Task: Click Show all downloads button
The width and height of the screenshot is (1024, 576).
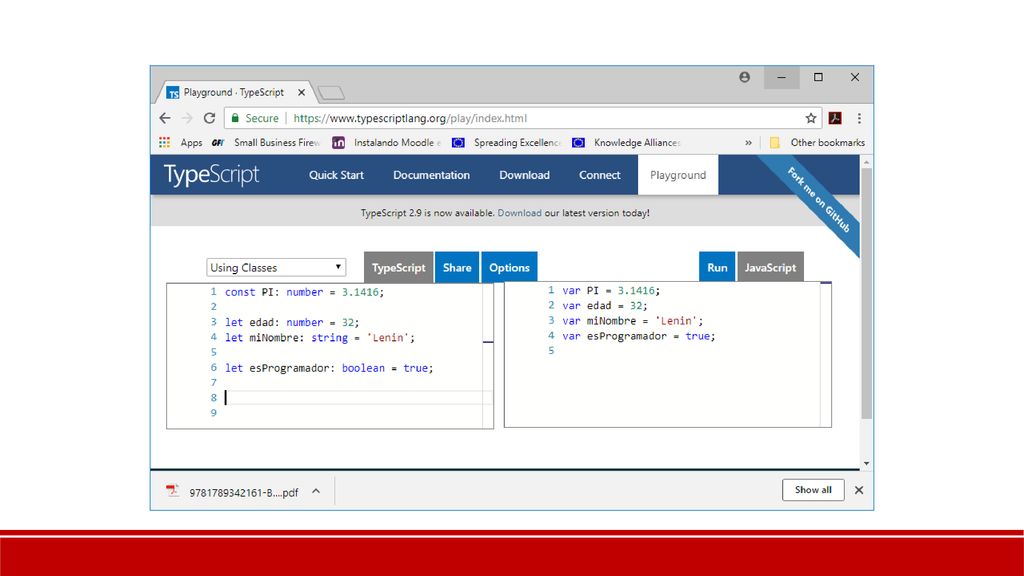Action: [813, 490]
